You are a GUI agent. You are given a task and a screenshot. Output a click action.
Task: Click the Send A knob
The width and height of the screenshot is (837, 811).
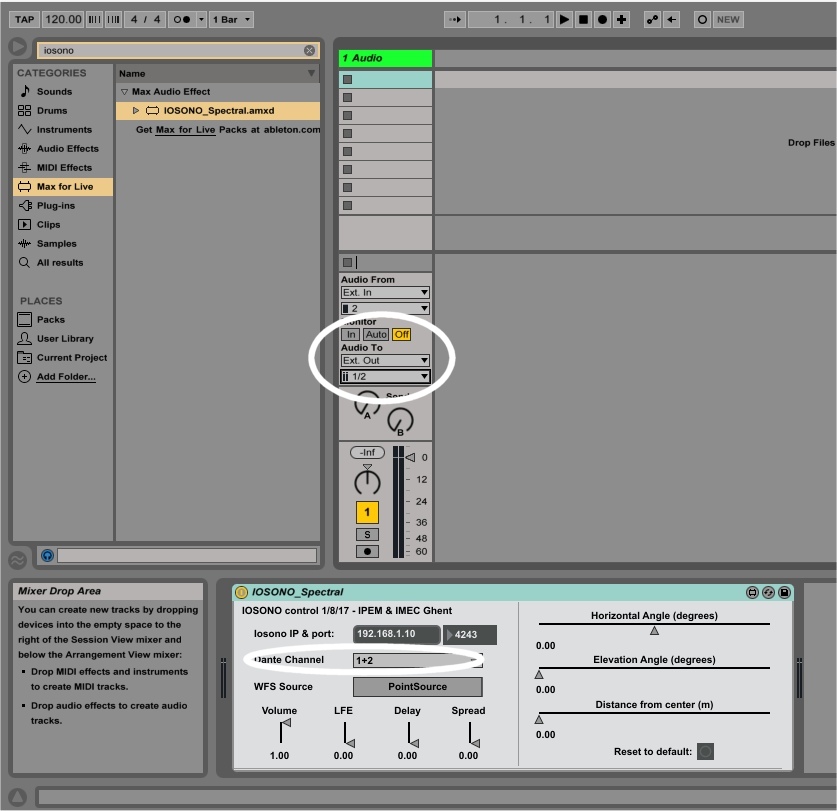(x=367, y=405)
